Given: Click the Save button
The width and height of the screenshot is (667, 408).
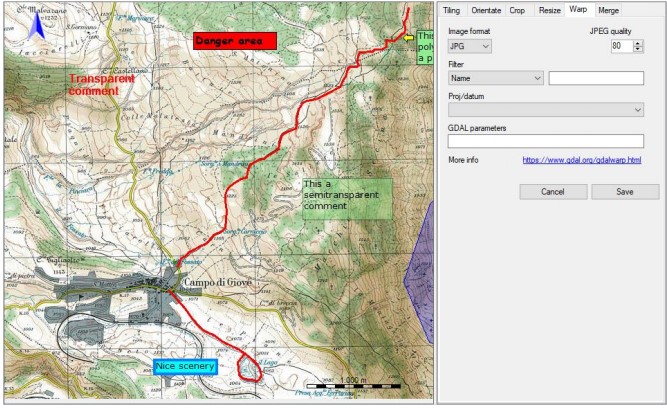Looking at the screenshot, I should pyautogui.click(x=625, y=192).
